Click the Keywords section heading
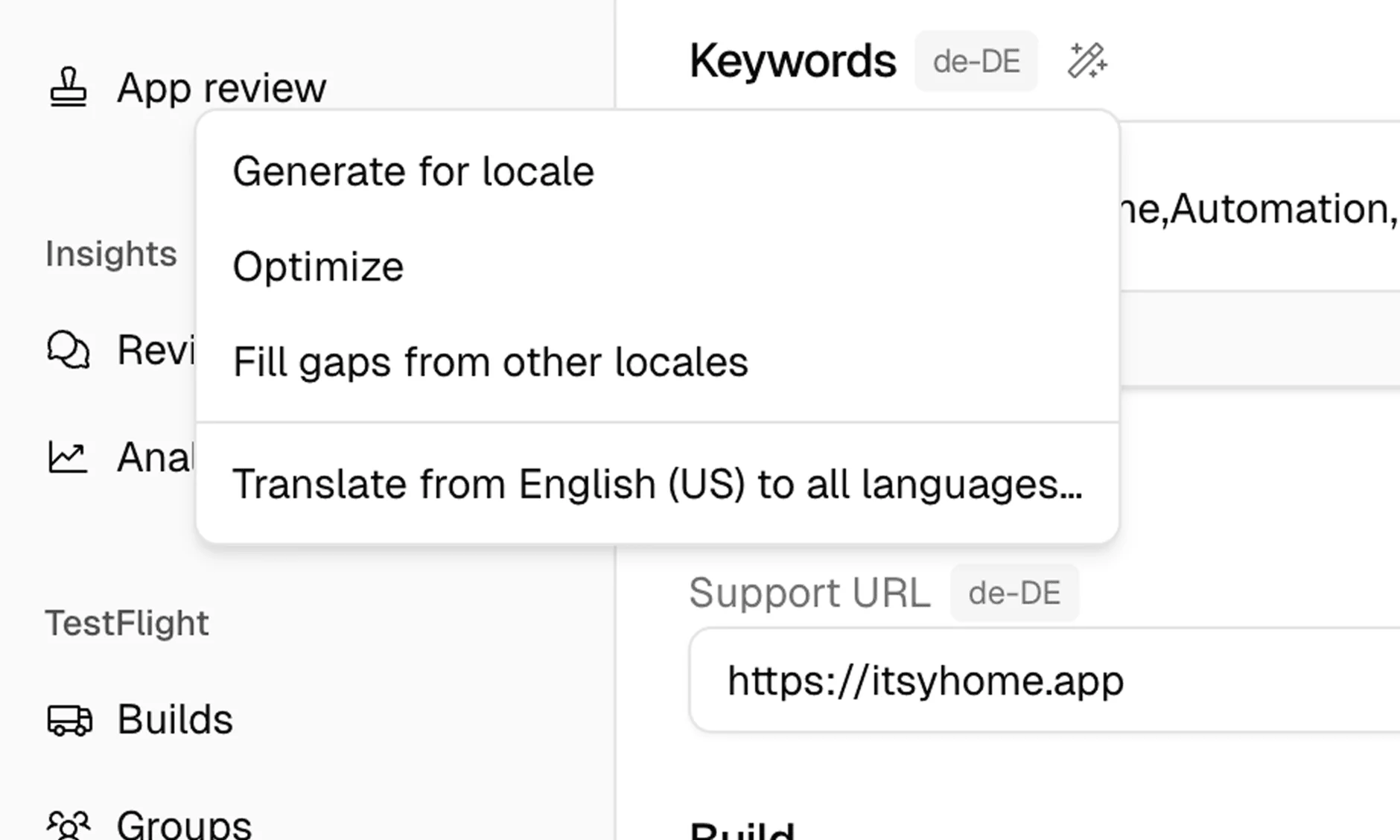This screenshot has height=840, width=1400. tap(793, 60)
